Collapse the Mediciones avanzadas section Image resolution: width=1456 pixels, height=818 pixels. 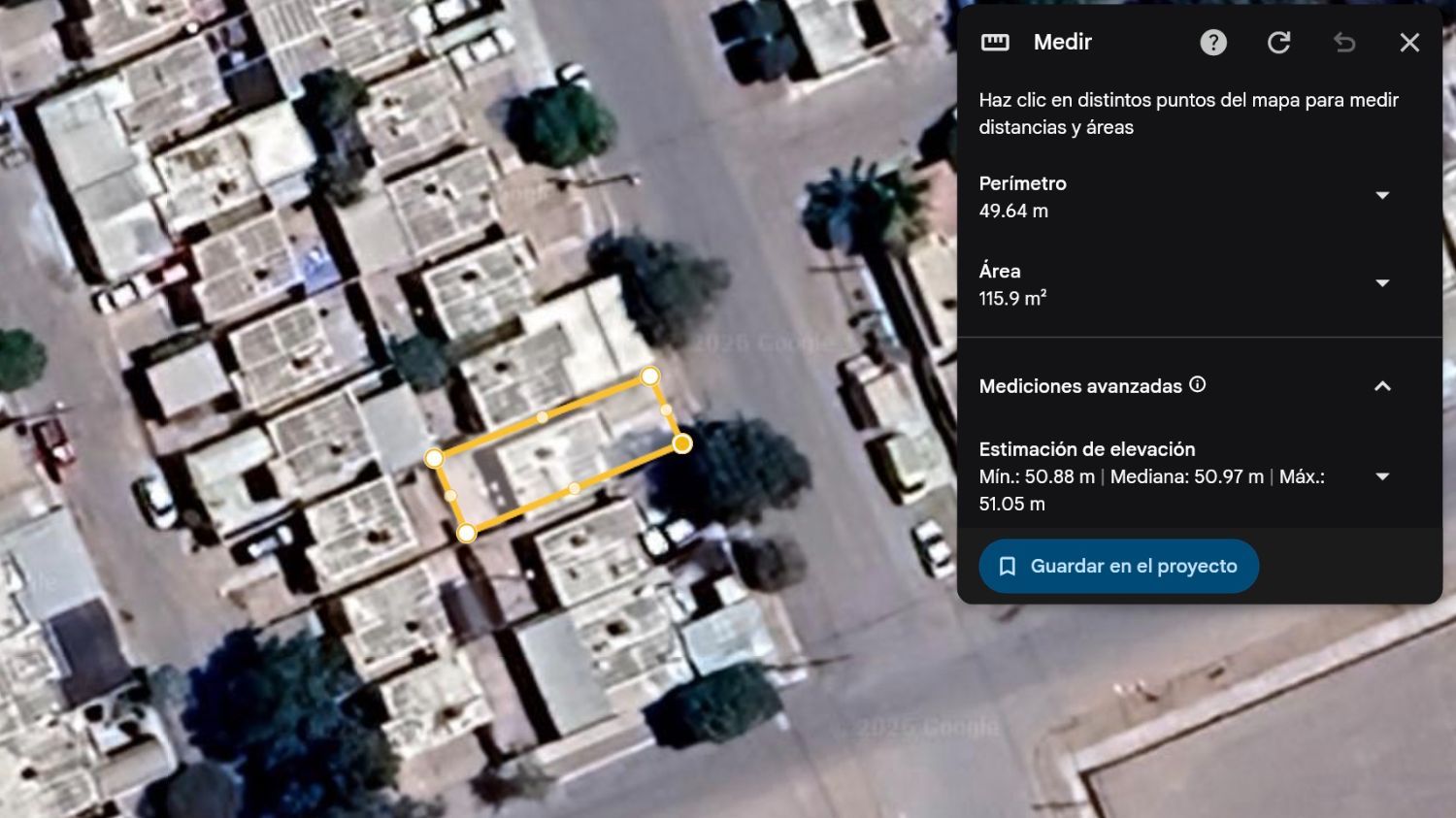pos(1382,386)
